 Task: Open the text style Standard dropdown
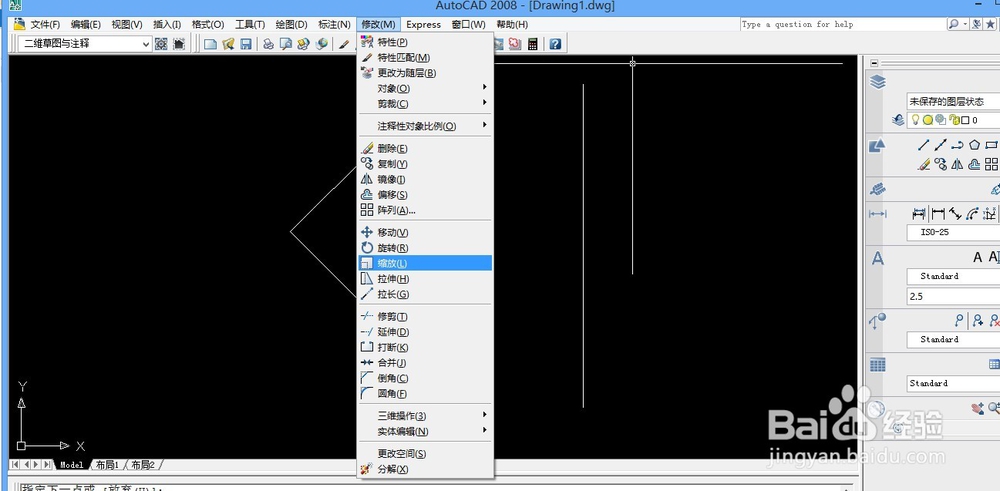953,276
